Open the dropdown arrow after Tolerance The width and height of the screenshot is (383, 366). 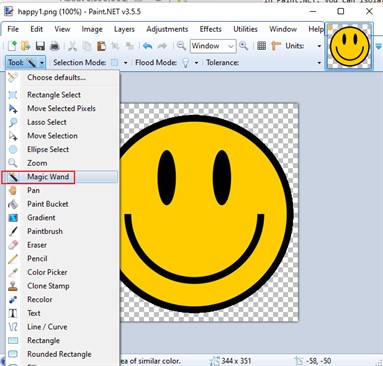(x=319, y=63)
